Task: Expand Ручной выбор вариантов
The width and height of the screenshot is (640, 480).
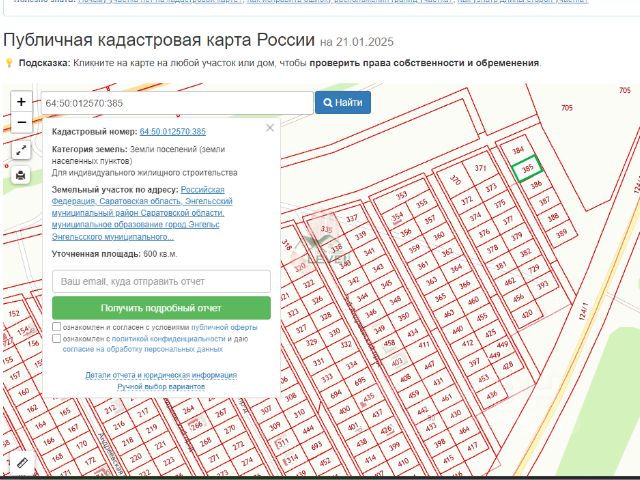Action: [x=161, y=386]
